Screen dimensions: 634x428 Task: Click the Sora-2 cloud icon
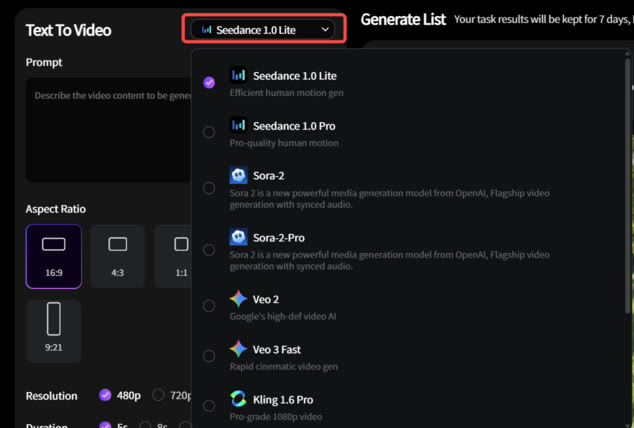pos(238,175)
